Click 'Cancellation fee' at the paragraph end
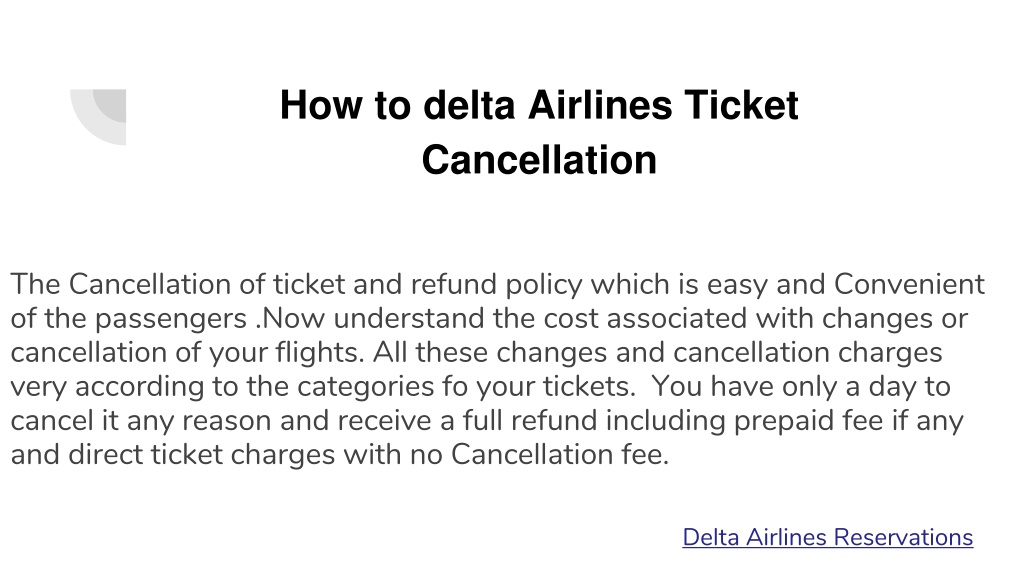The image size is (1024, 576). point(558,455)
